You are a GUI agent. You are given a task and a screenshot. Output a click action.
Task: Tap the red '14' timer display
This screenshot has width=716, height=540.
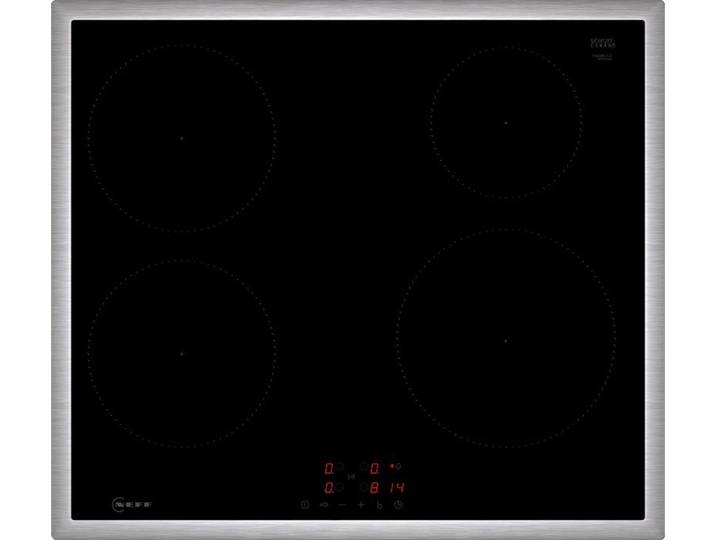pyautogui.click(x=397, y=488)
